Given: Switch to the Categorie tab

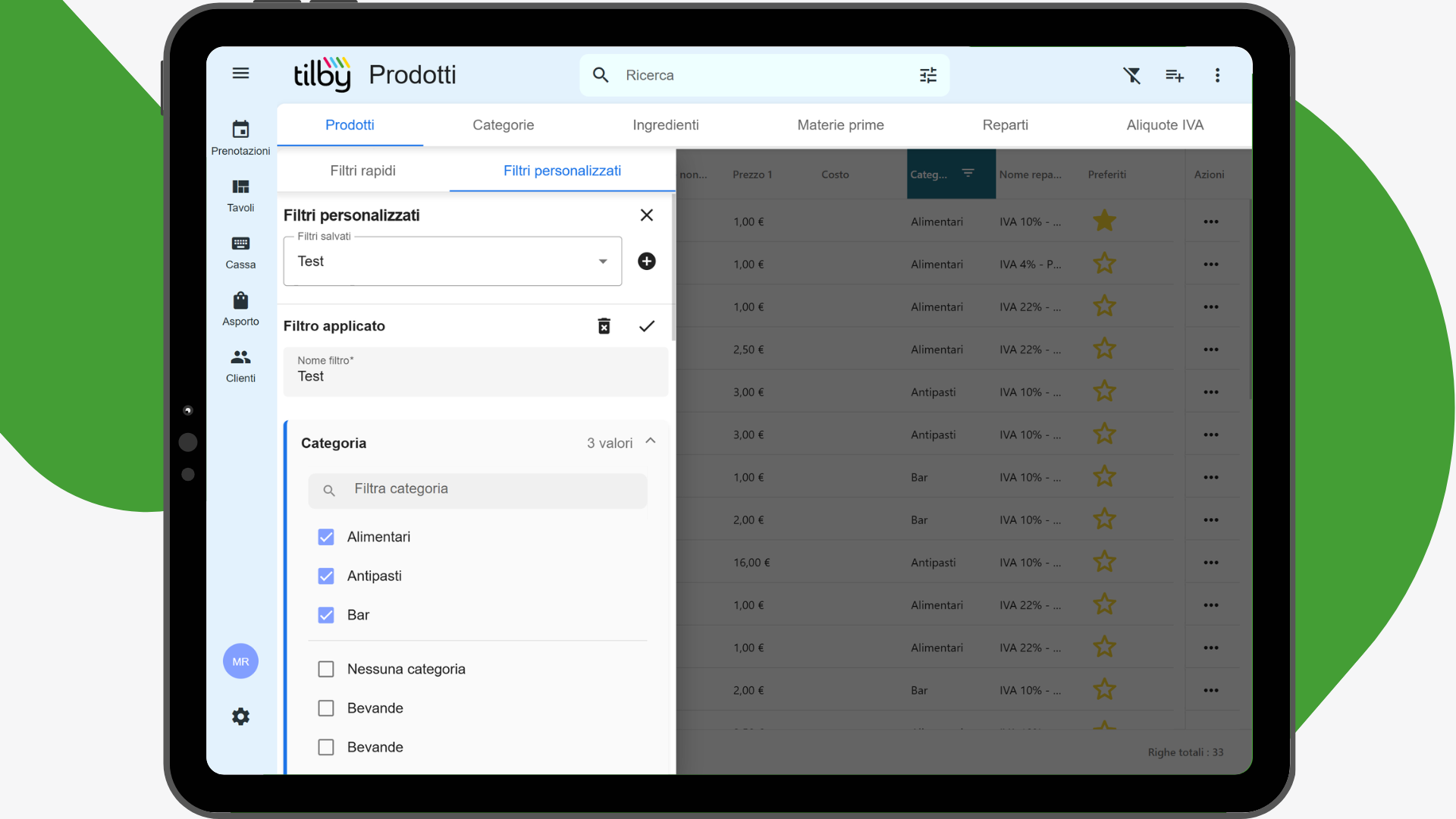Looking at the screenshot, I should [504, 125].
